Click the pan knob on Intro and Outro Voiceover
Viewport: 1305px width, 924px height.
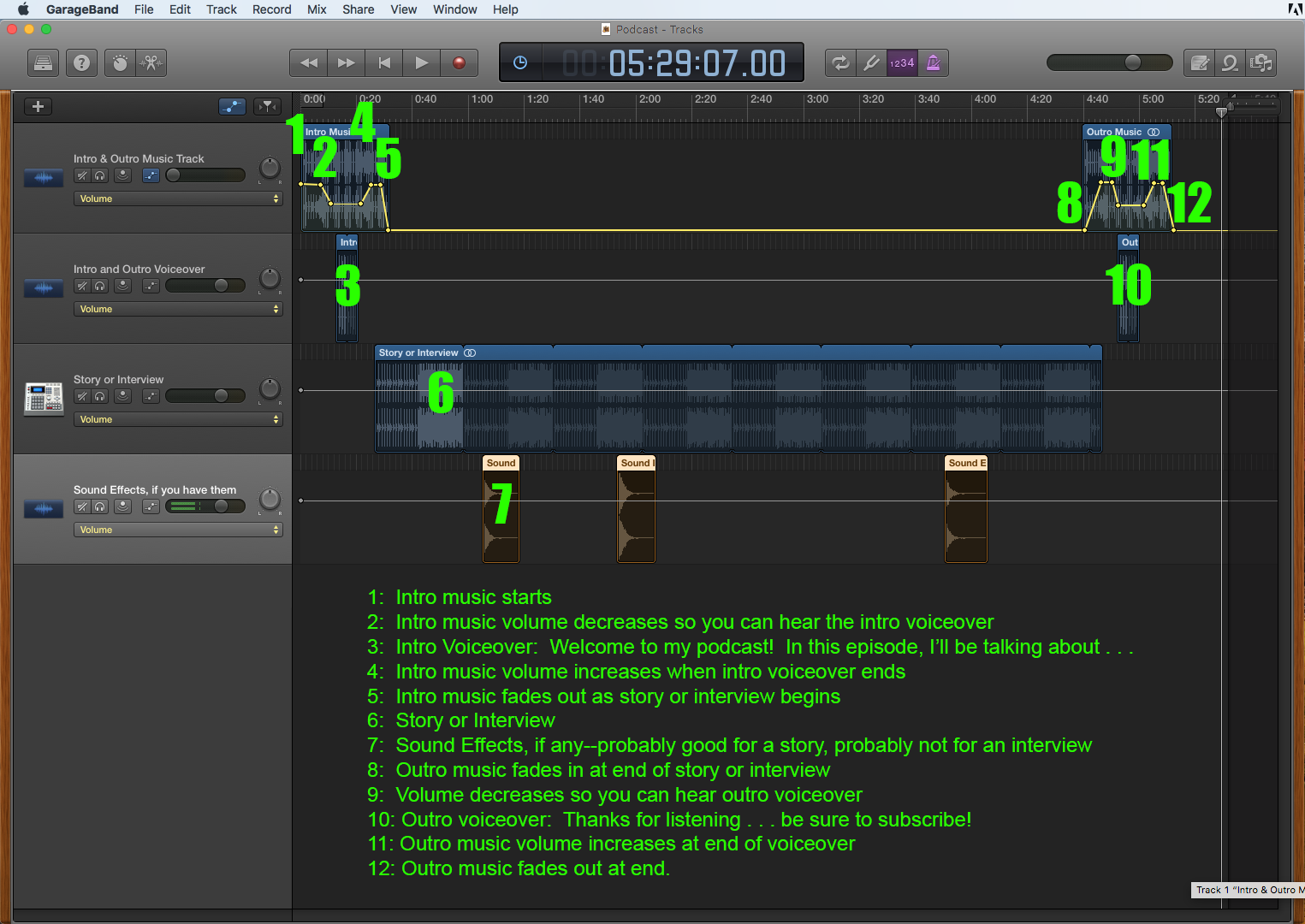click(270, 279)
